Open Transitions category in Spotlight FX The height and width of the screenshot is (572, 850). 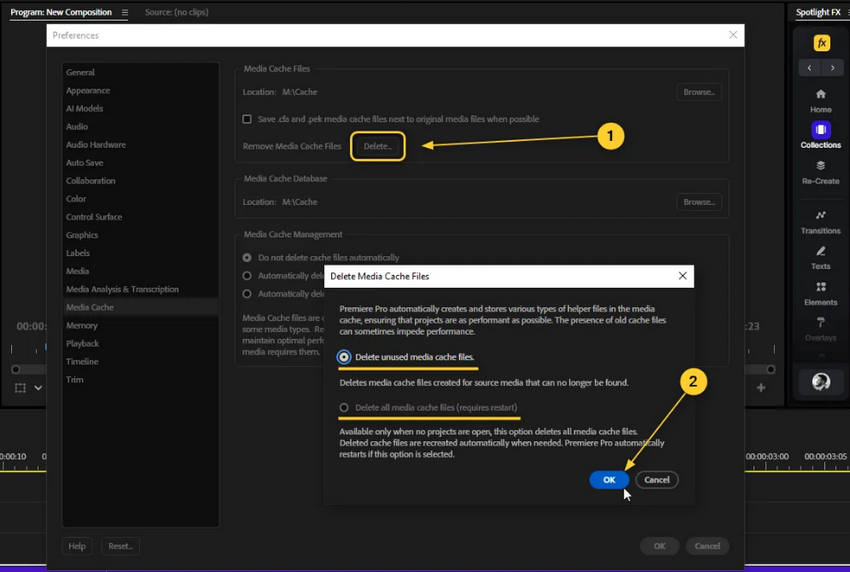click(820, 222)
